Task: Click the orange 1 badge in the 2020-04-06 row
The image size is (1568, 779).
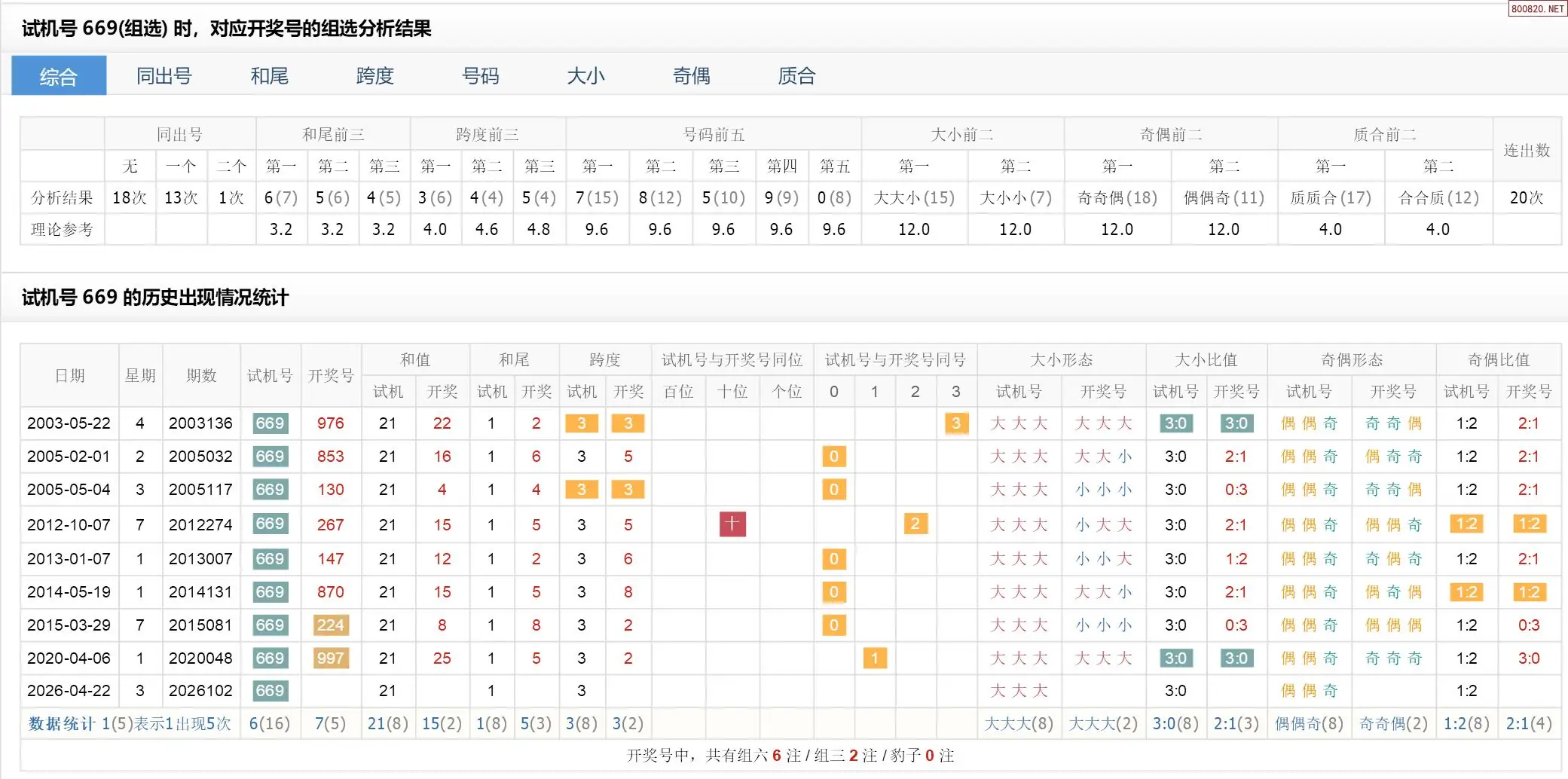Action: pos(874,658)
